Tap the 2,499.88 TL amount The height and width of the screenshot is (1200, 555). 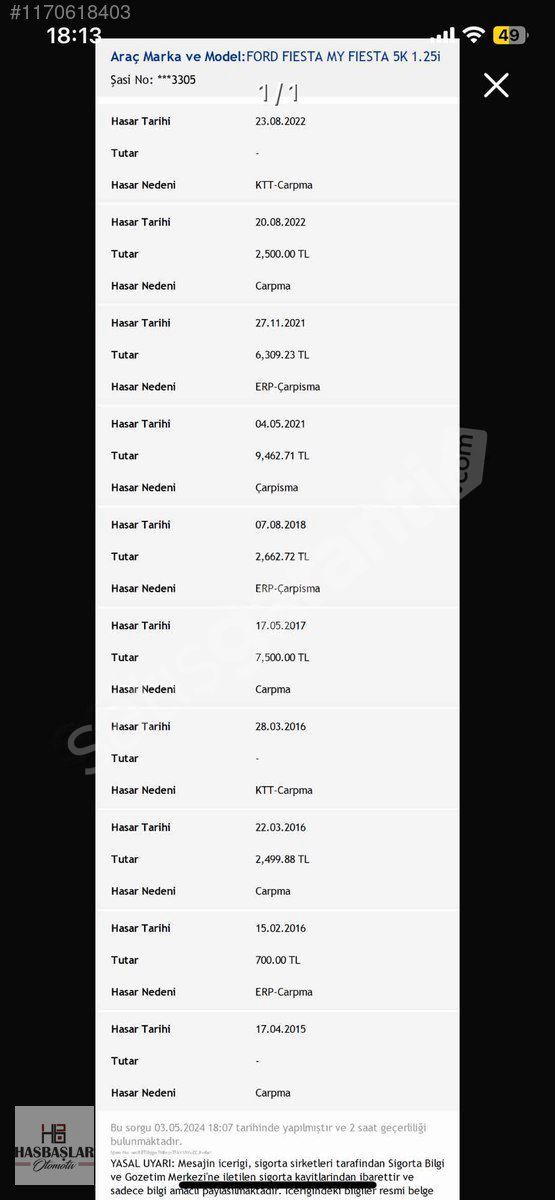click(x=282, y=859)
